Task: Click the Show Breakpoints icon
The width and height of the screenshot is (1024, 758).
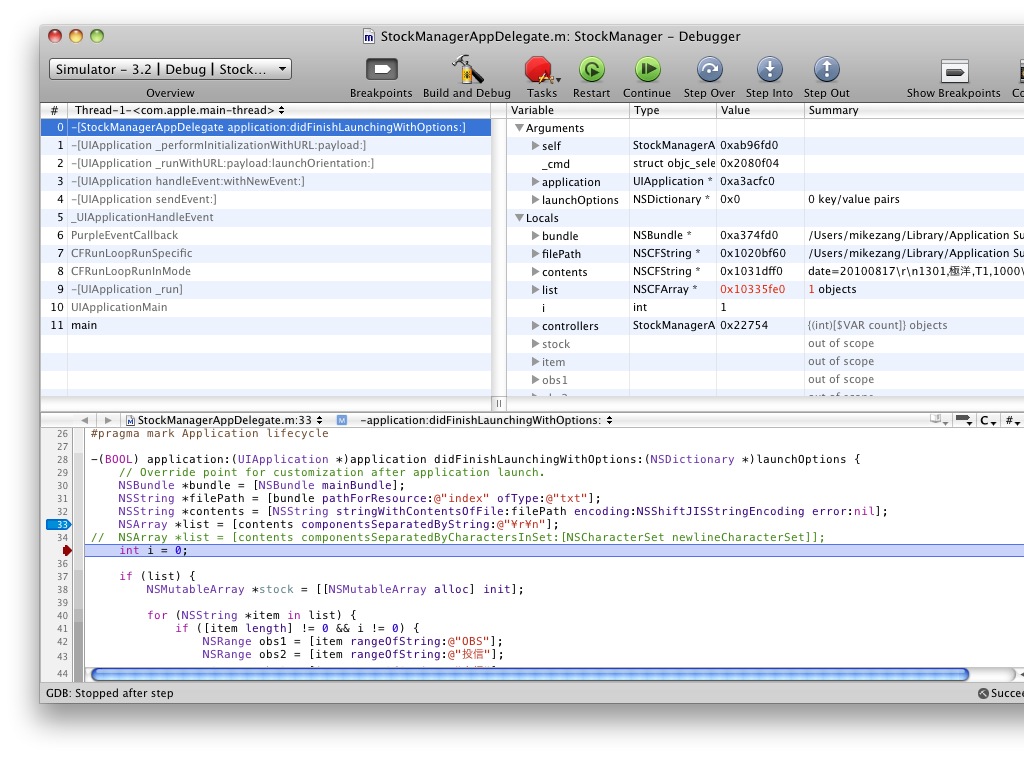Action: [x=954, y=71]
